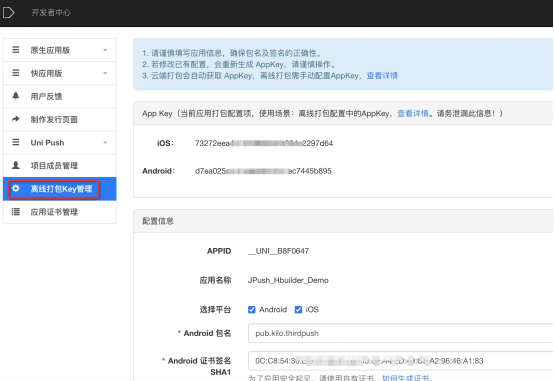Click the list icon beside Uni Push

(x=16, y=142)
